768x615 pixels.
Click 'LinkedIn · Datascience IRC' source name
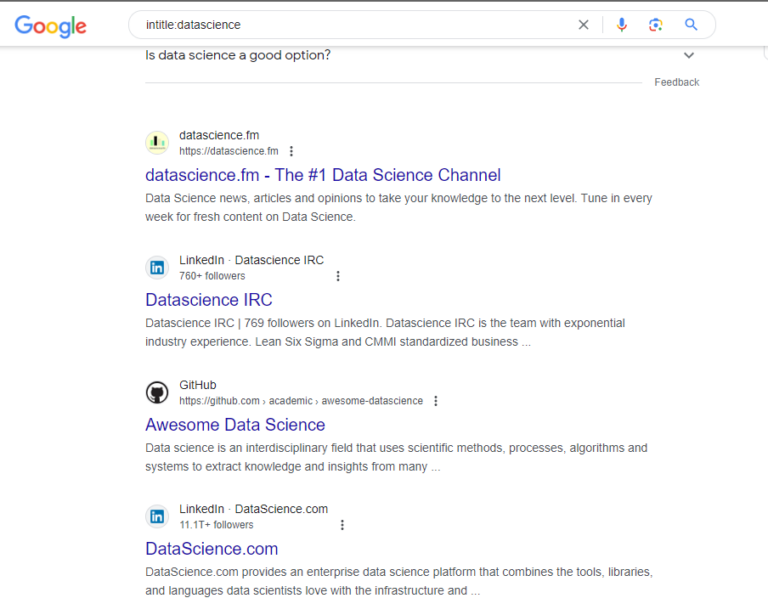pos(251,260)
